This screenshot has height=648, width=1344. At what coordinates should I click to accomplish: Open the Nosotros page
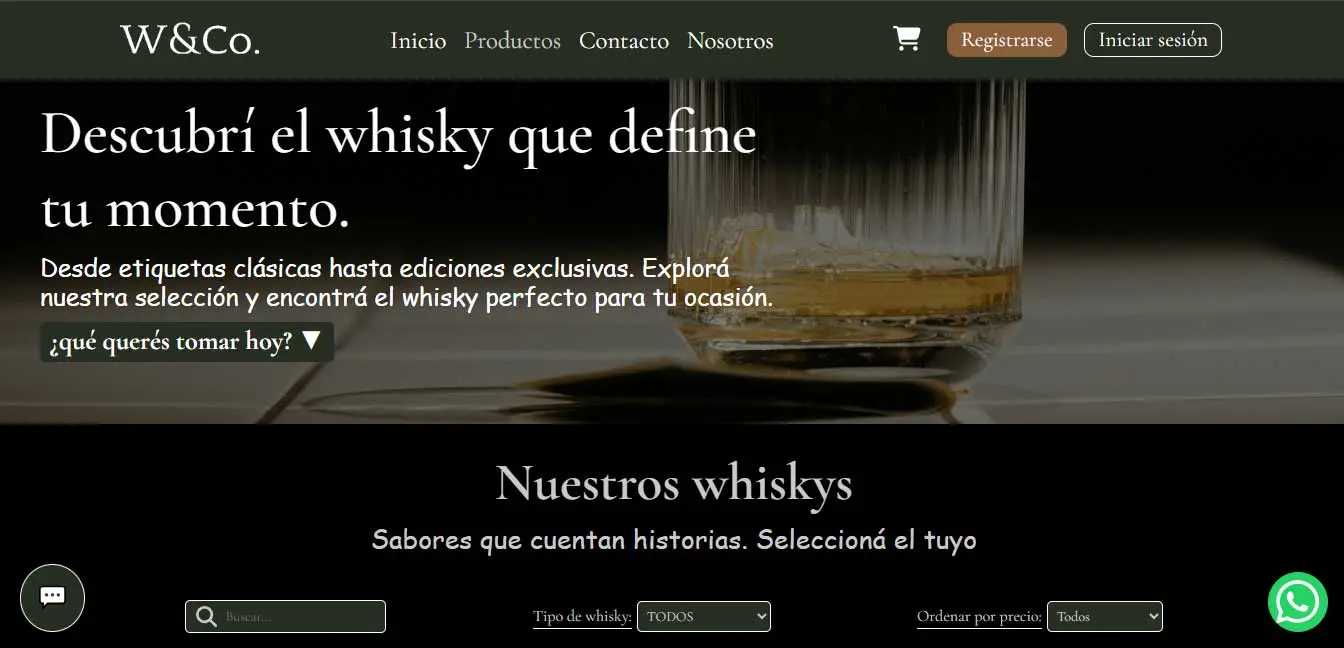pos(730,41)
